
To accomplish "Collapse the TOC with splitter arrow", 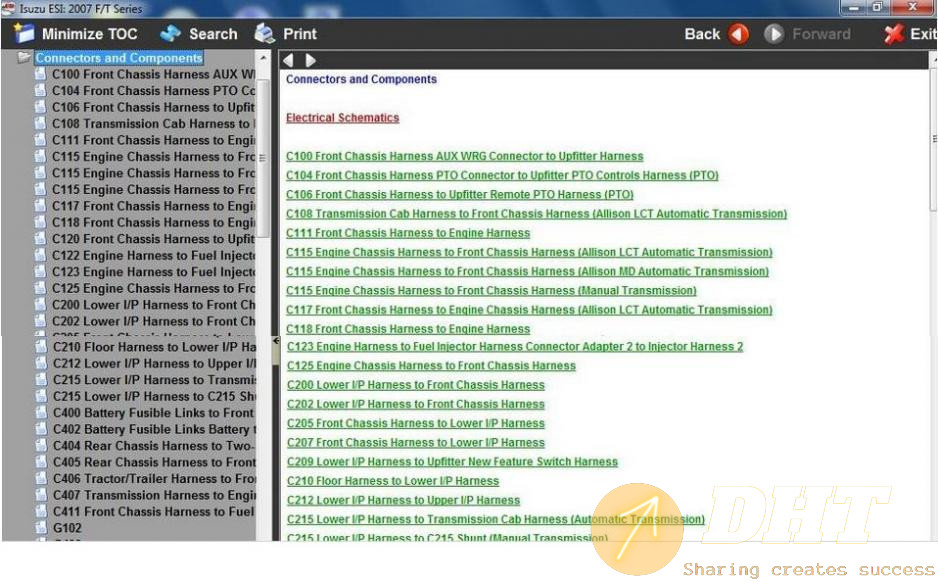I will click(276, 341).
